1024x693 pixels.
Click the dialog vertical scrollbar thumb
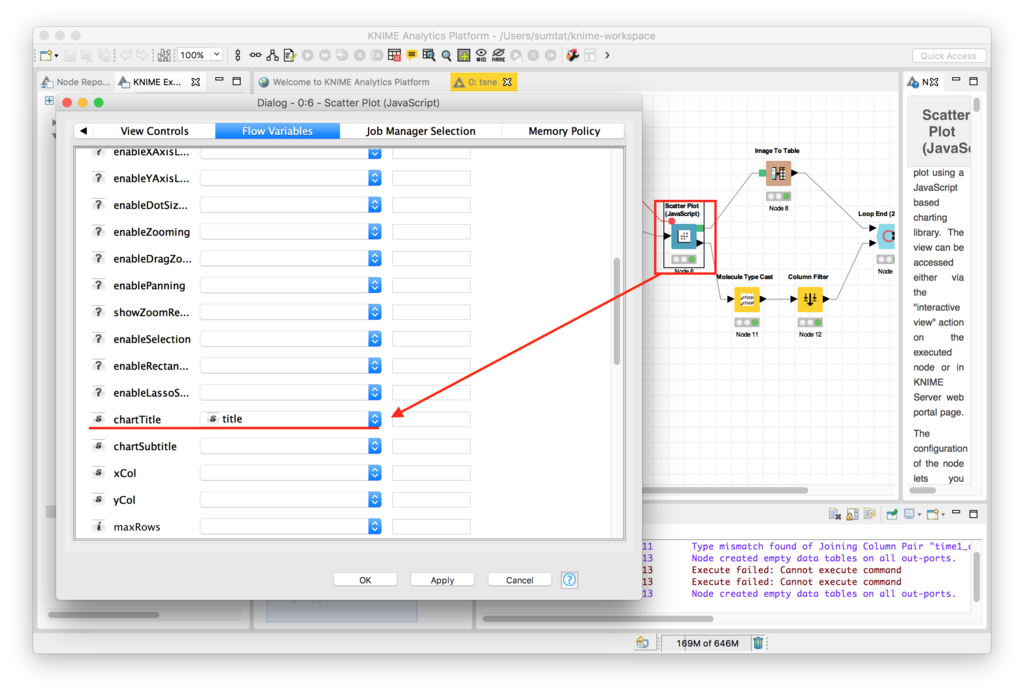click(616, 311)
